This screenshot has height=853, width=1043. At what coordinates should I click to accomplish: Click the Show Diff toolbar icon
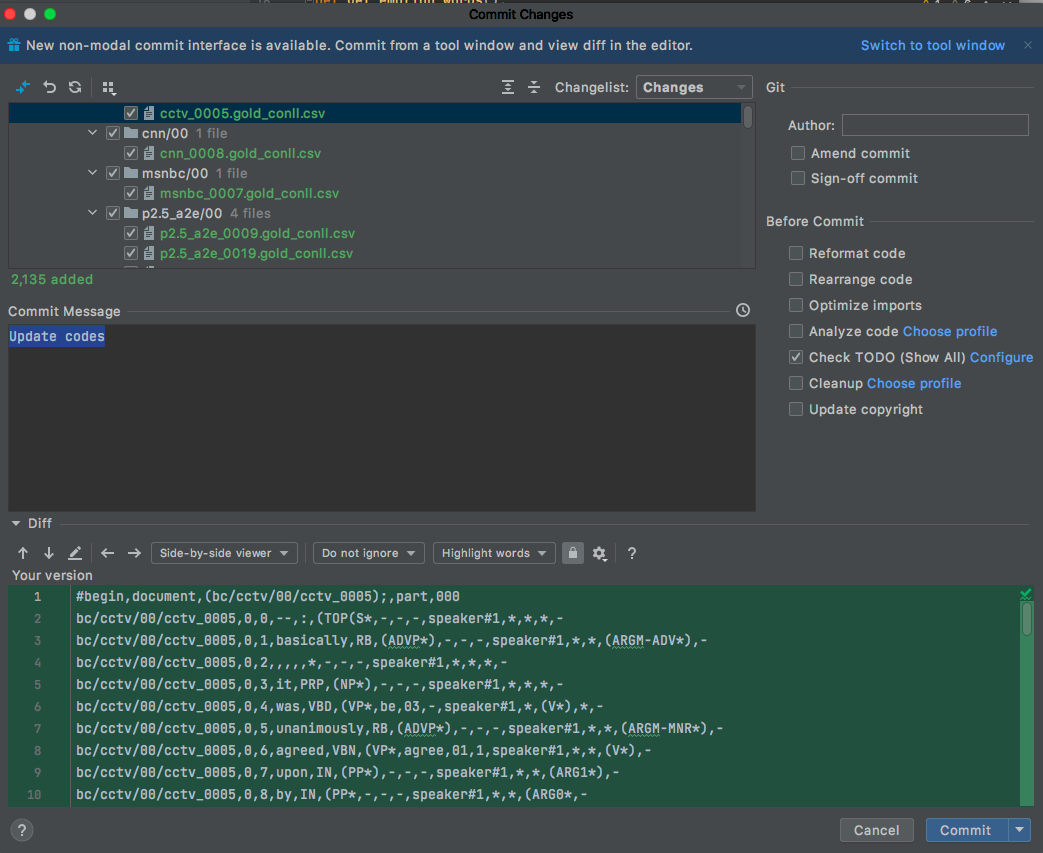23,87
